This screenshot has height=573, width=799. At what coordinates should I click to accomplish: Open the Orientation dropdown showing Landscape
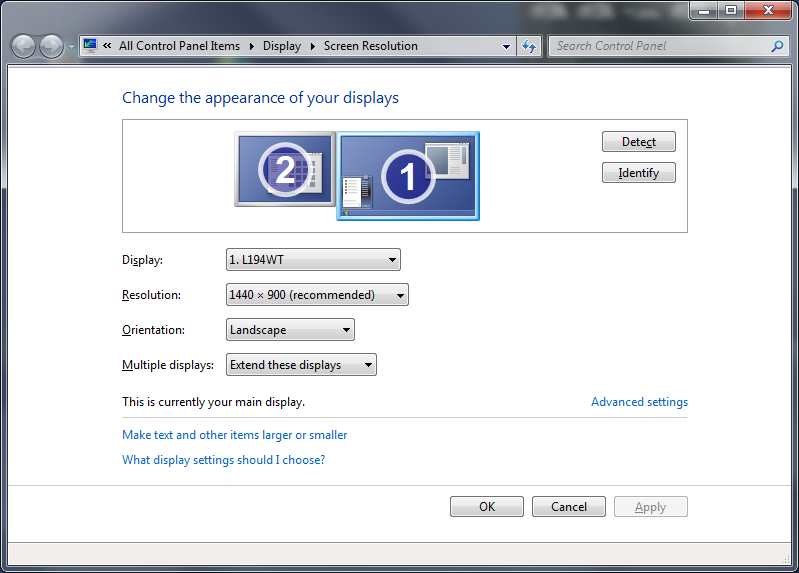tap(290, 330)
